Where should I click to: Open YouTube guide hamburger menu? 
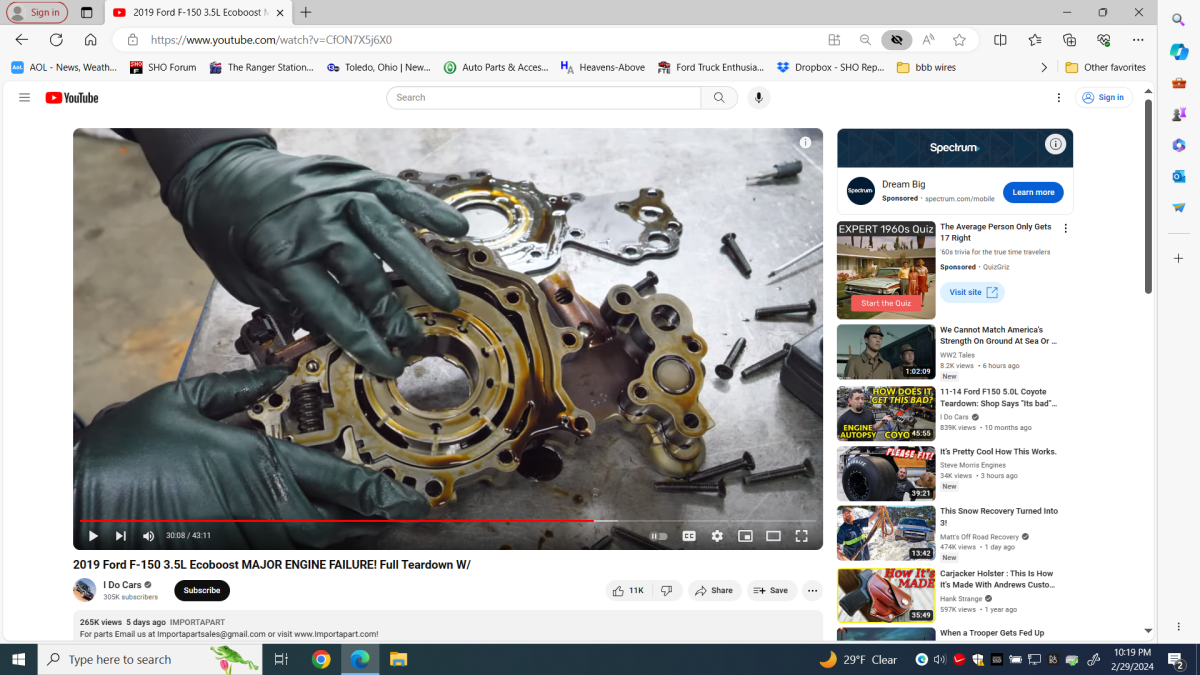pos(24,98)
